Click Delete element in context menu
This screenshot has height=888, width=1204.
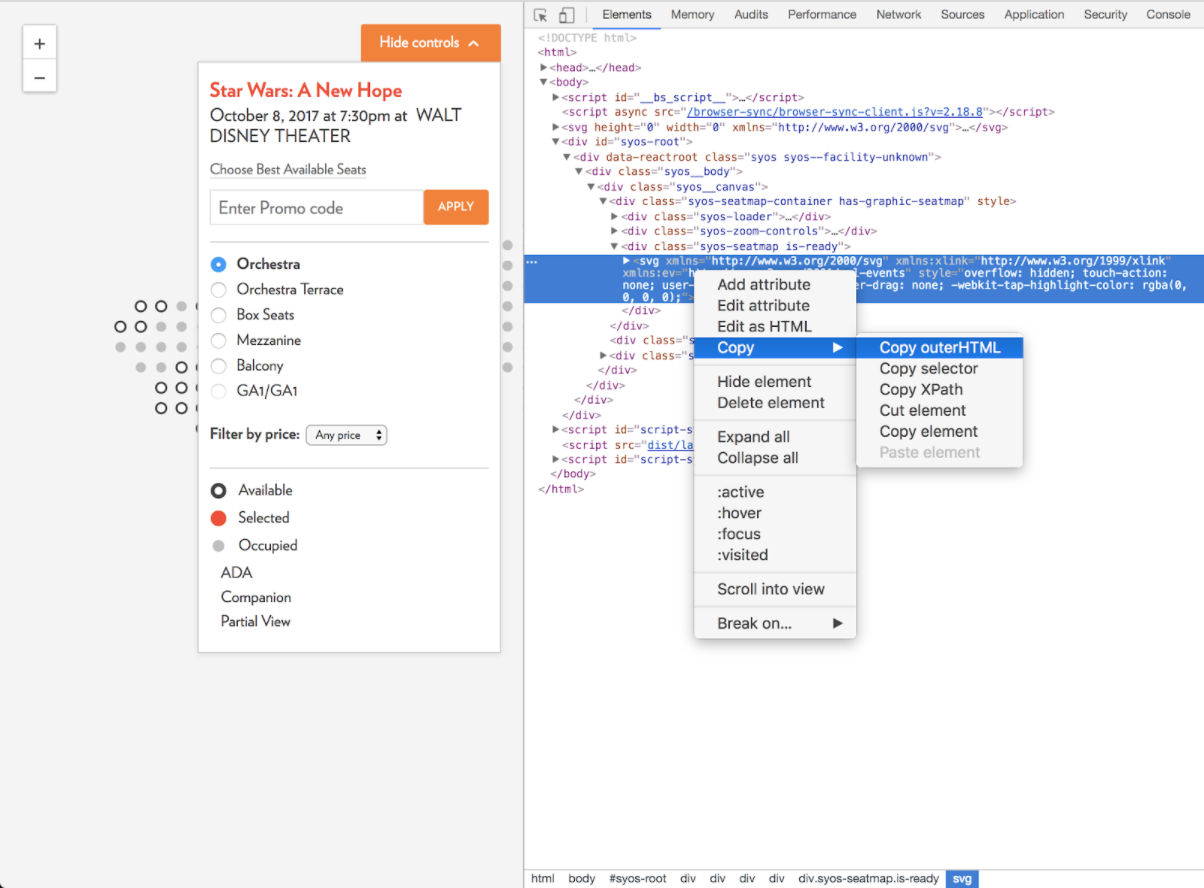pyautogui.click(x=775, y=403)
